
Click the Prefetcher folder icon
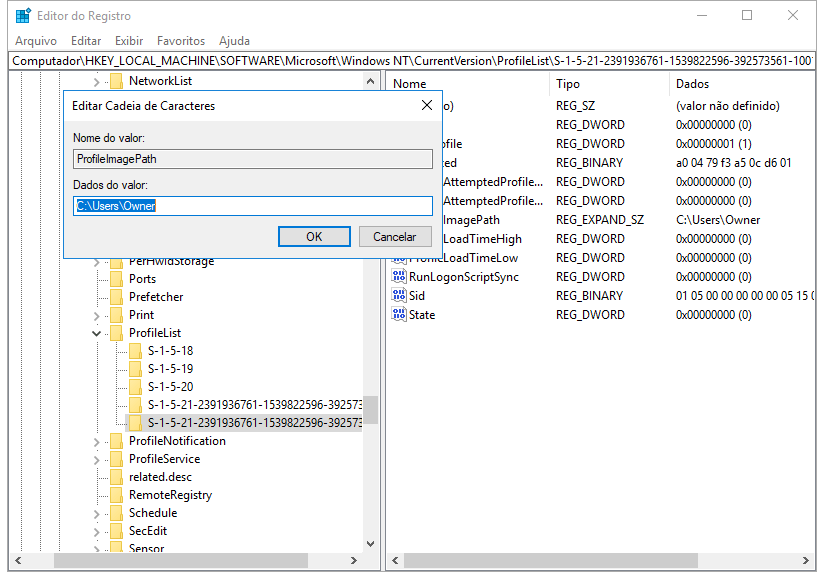click(117, 297)
